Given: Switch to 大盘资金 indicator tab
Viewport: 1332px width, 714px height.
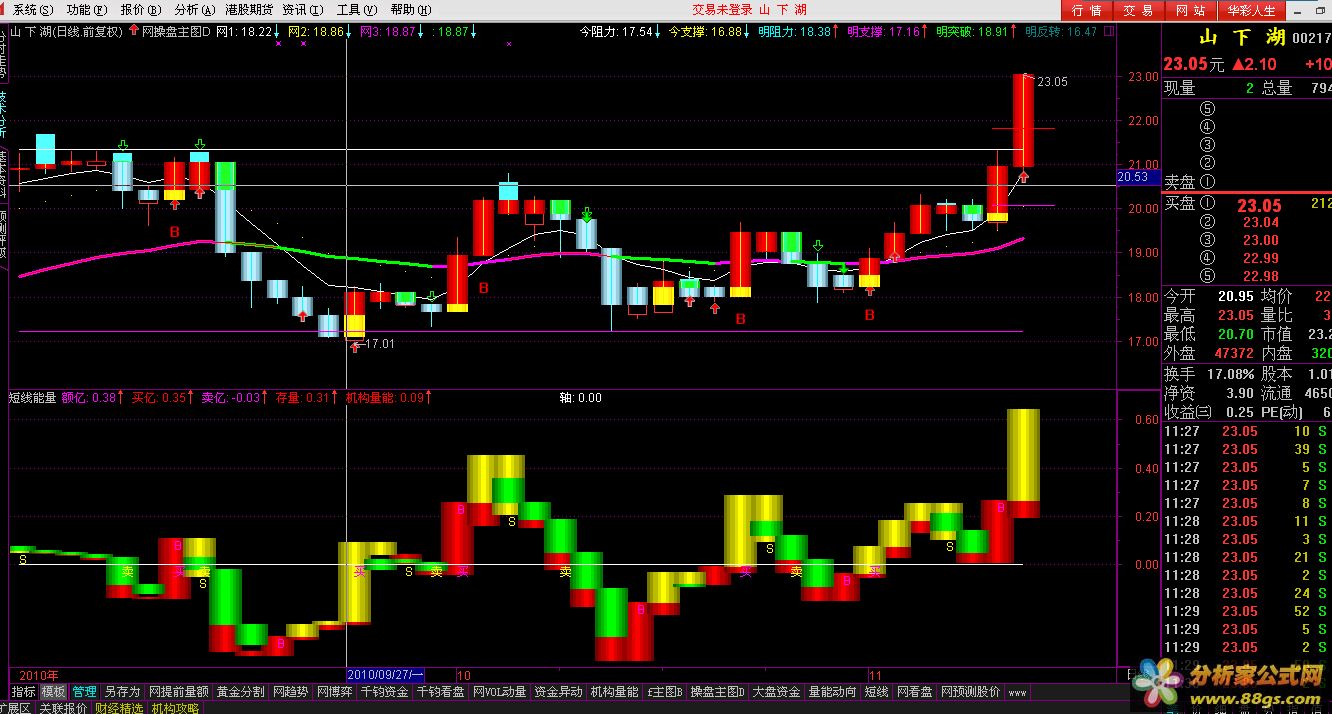Looking at the screenshot, I should tap(777, 691).
